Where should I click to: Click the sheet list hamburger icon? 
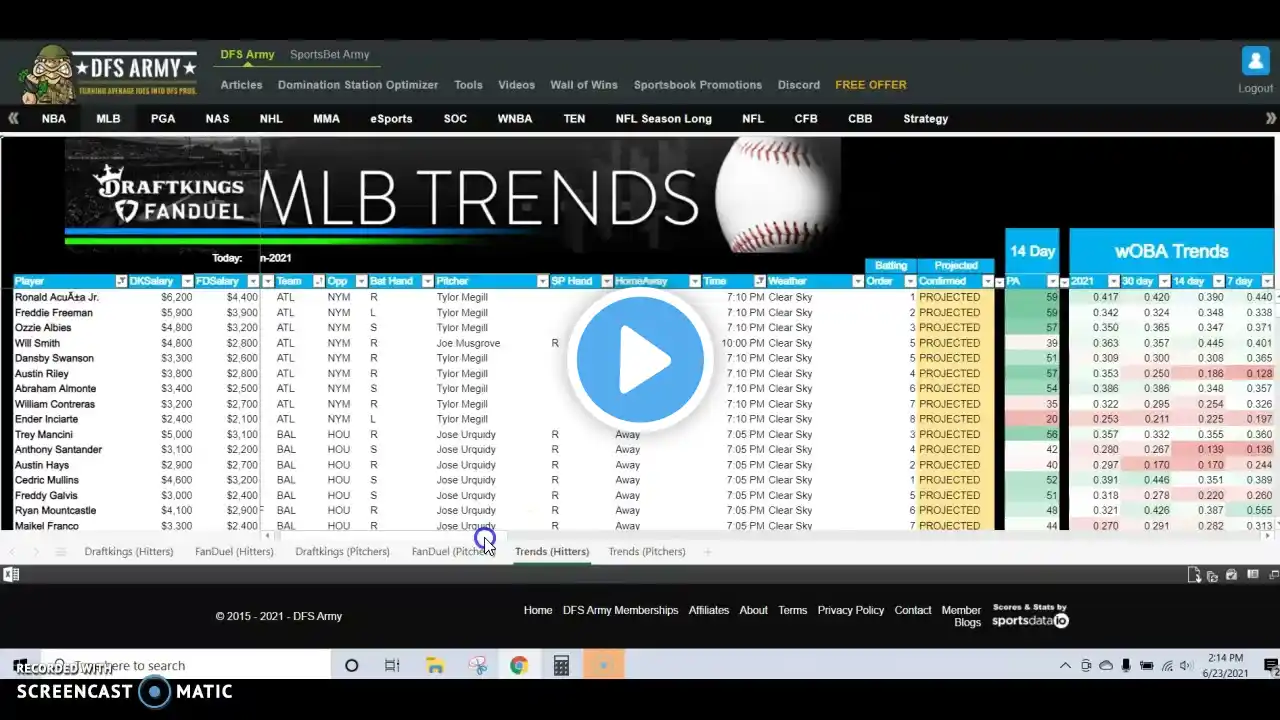pyautogui.click(x=60, y=552)
